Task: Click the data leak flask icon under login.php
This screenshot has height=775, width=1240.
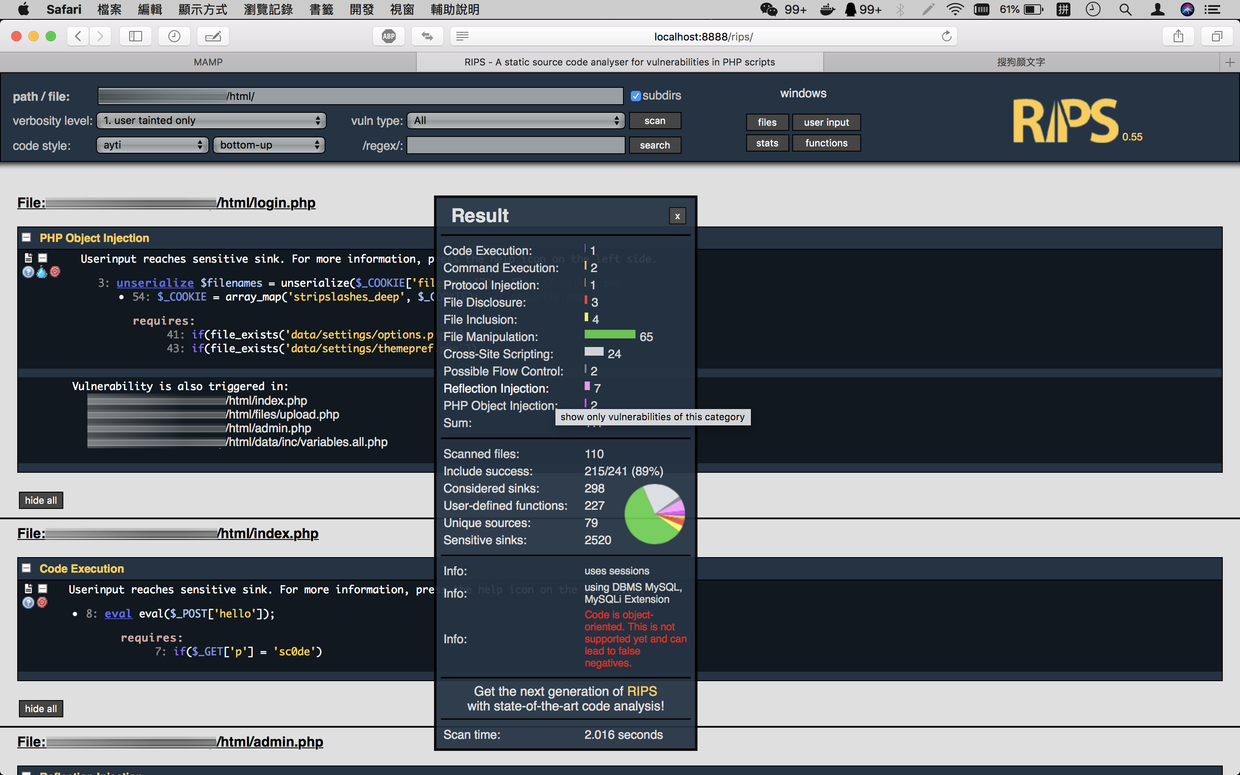Action: click(41, 272)
